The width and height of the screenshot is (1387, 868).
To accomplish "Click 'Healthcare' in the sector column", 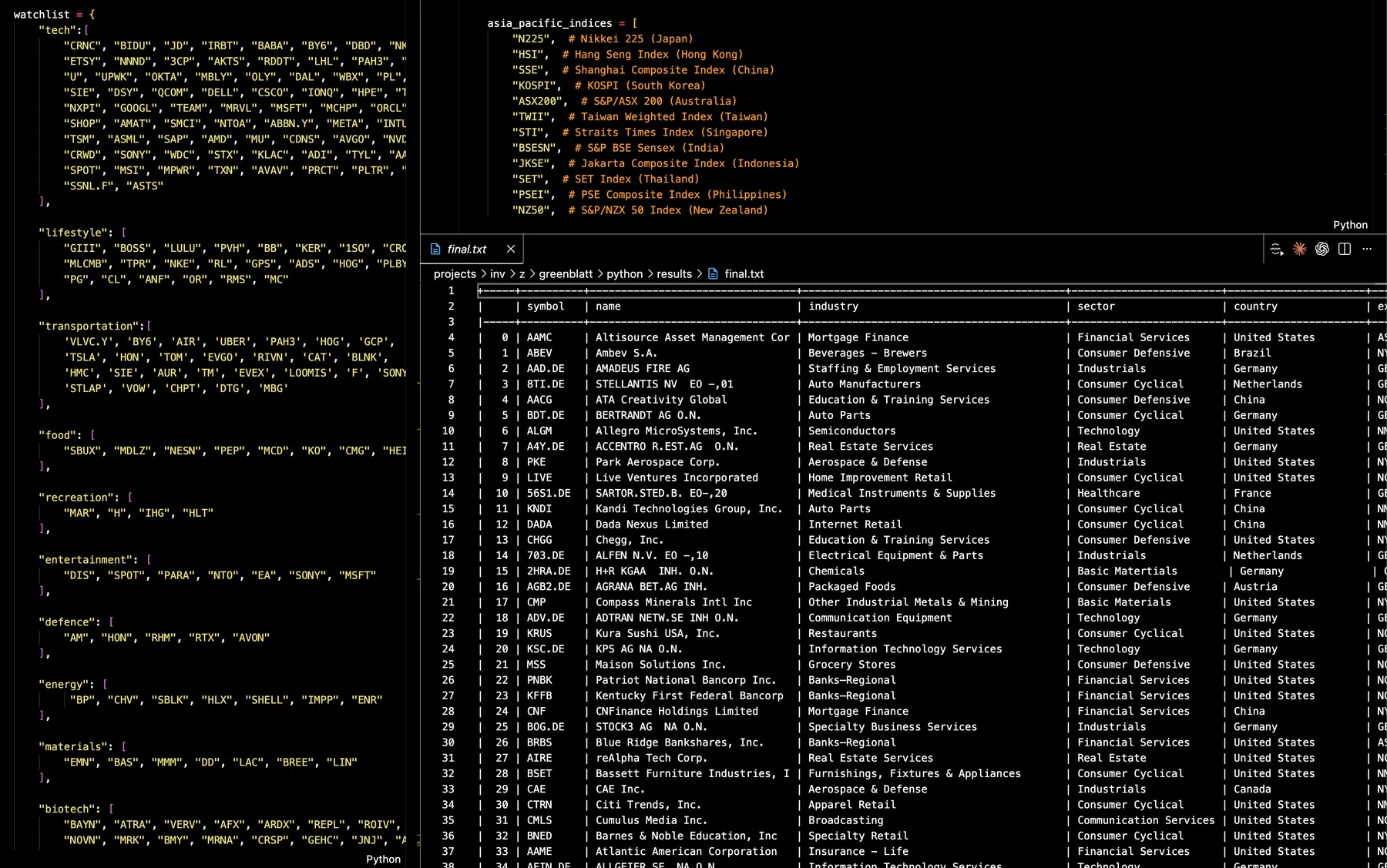I will [x=1108, y=493].
